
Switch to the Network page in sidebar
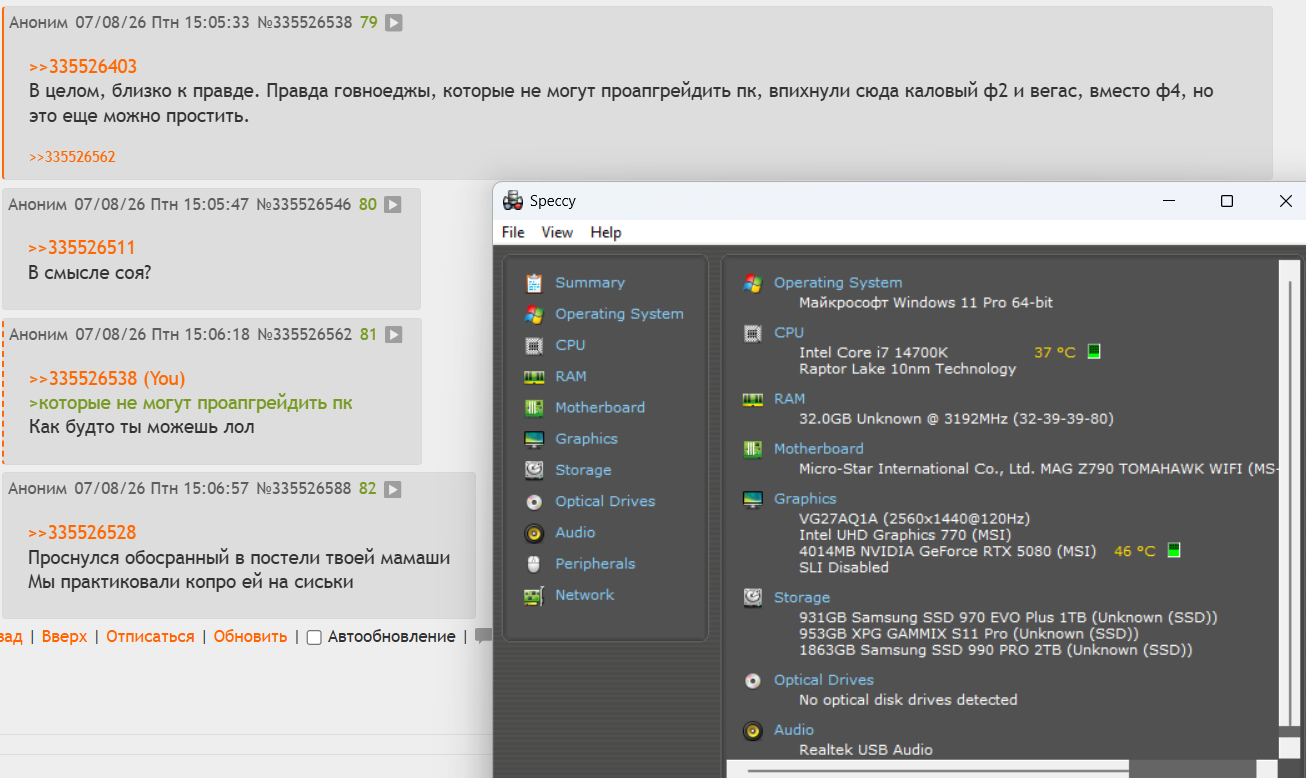pyautogui.click(x=585, y=595)
